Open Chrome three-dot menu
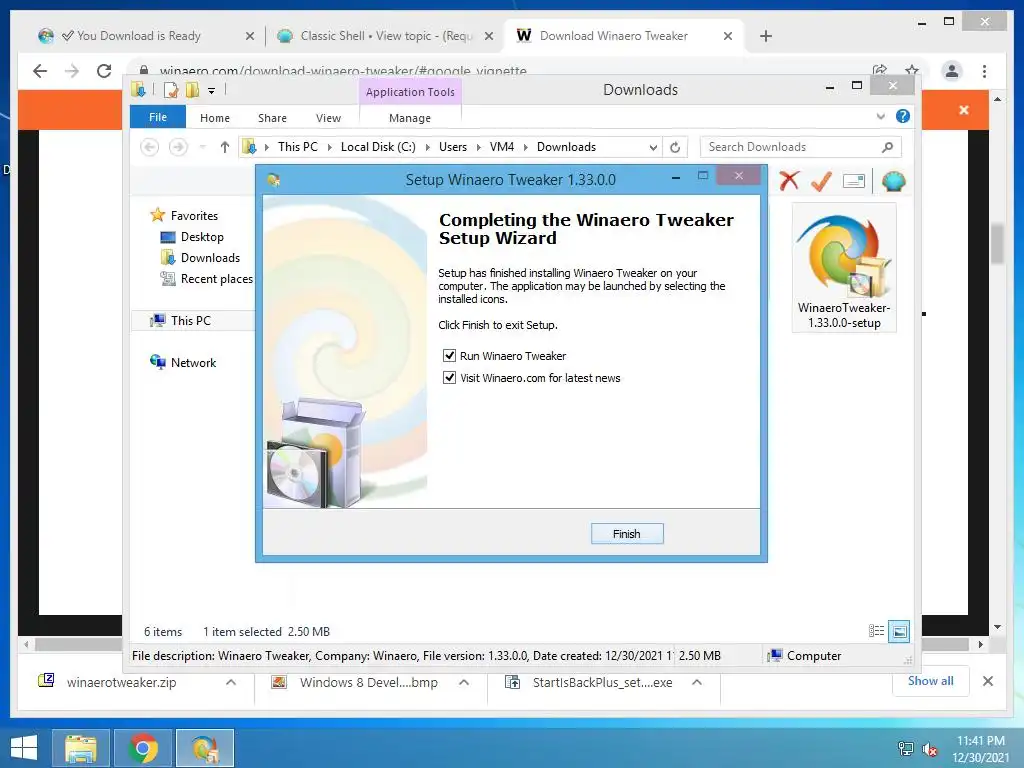Viewport: 1024px width, 768px height. [x=984, y=71]
